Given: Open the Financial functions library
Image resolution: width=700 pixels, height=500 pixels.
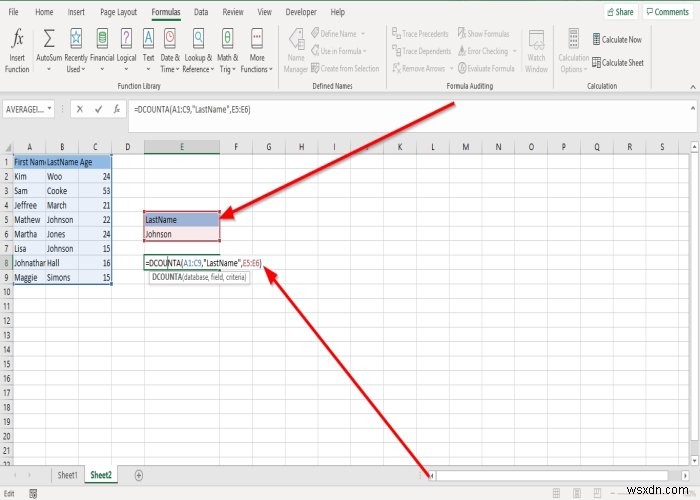Looking at the screenshot, I should 102,50.
